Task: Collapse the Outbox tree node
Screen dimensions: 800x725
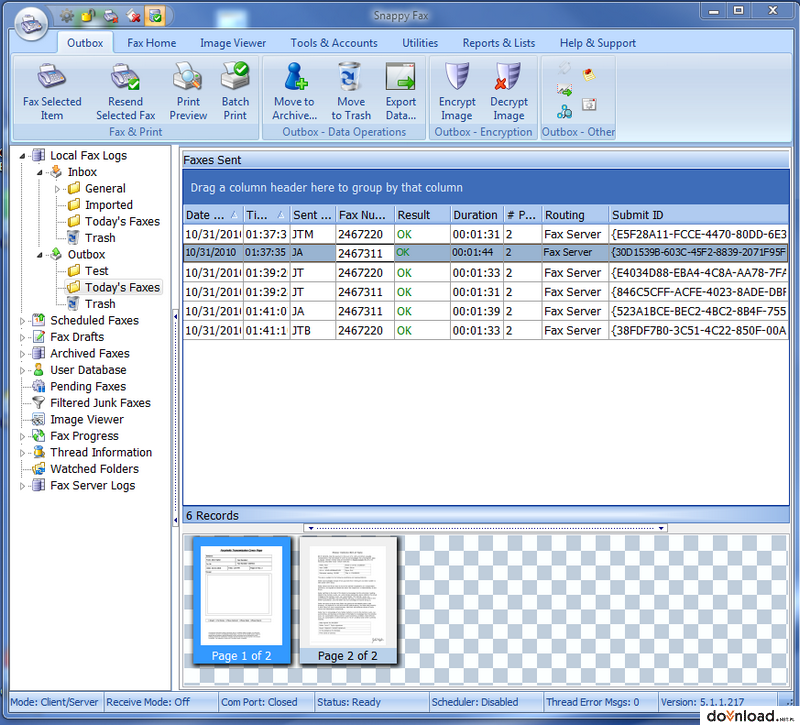Action: click(40, 255)
